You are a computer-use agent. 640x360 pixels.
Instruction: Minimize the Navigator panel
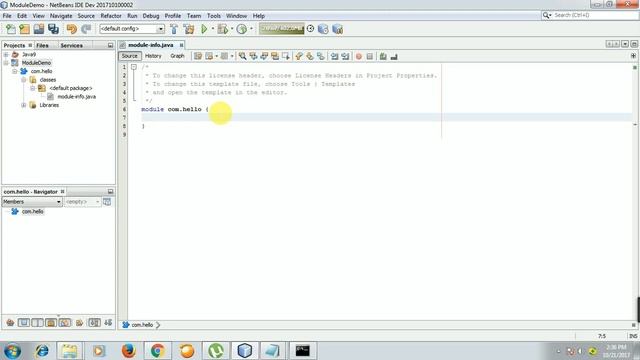click(110, 191)
